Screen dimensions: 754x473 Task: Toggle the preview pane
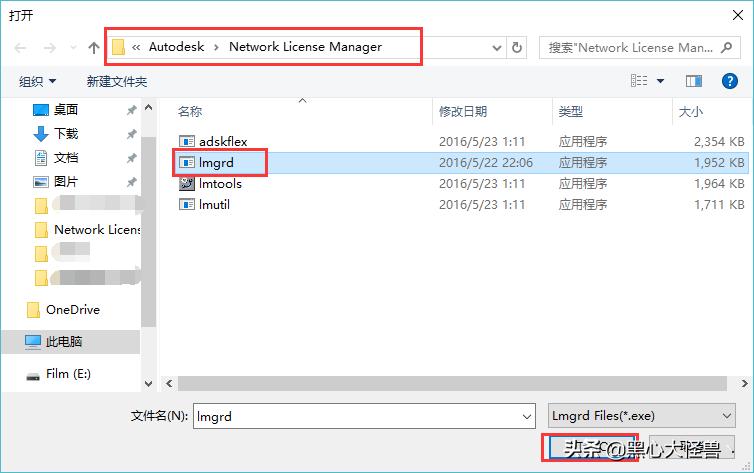click(693, 81)
